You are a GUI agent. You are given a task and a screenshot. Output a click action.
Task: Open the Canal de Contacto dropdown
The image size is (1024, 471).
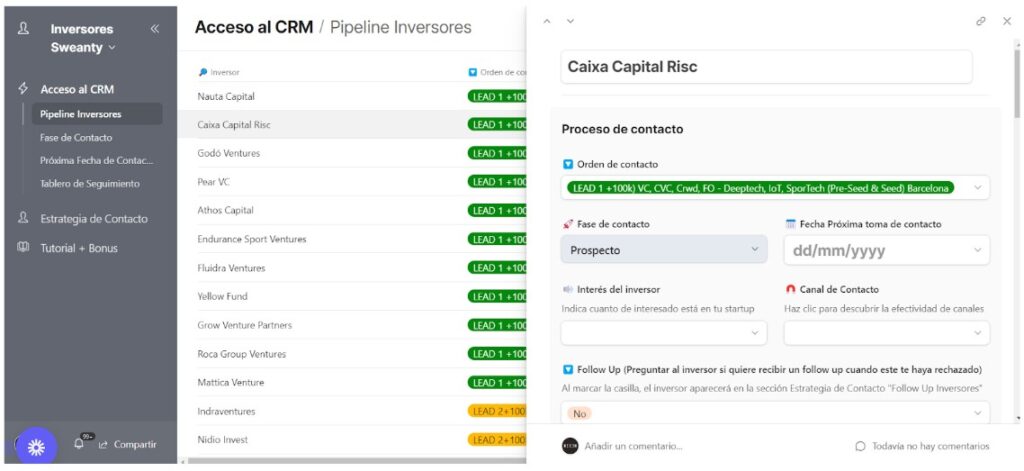coord(886,333)
